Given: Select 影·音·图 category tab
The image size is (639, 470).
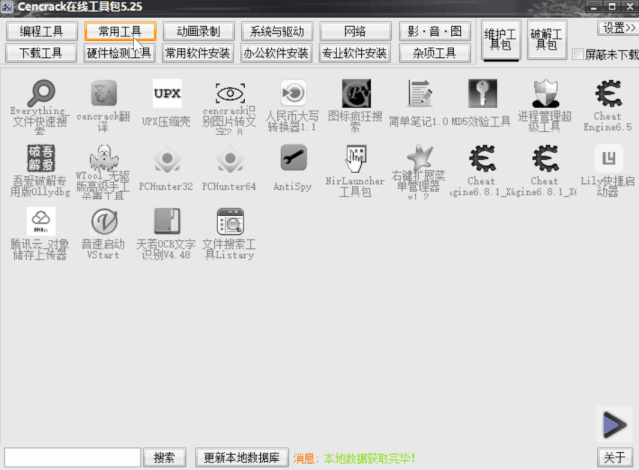Looking at the screenshot, I should [435, 31].
